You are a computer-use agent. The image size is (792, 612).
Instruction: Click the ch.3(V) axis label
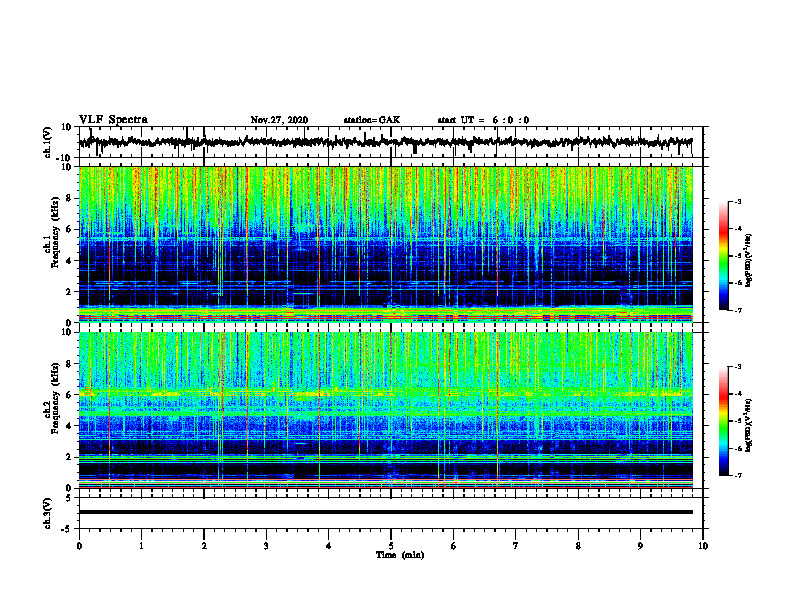point(48,513)
